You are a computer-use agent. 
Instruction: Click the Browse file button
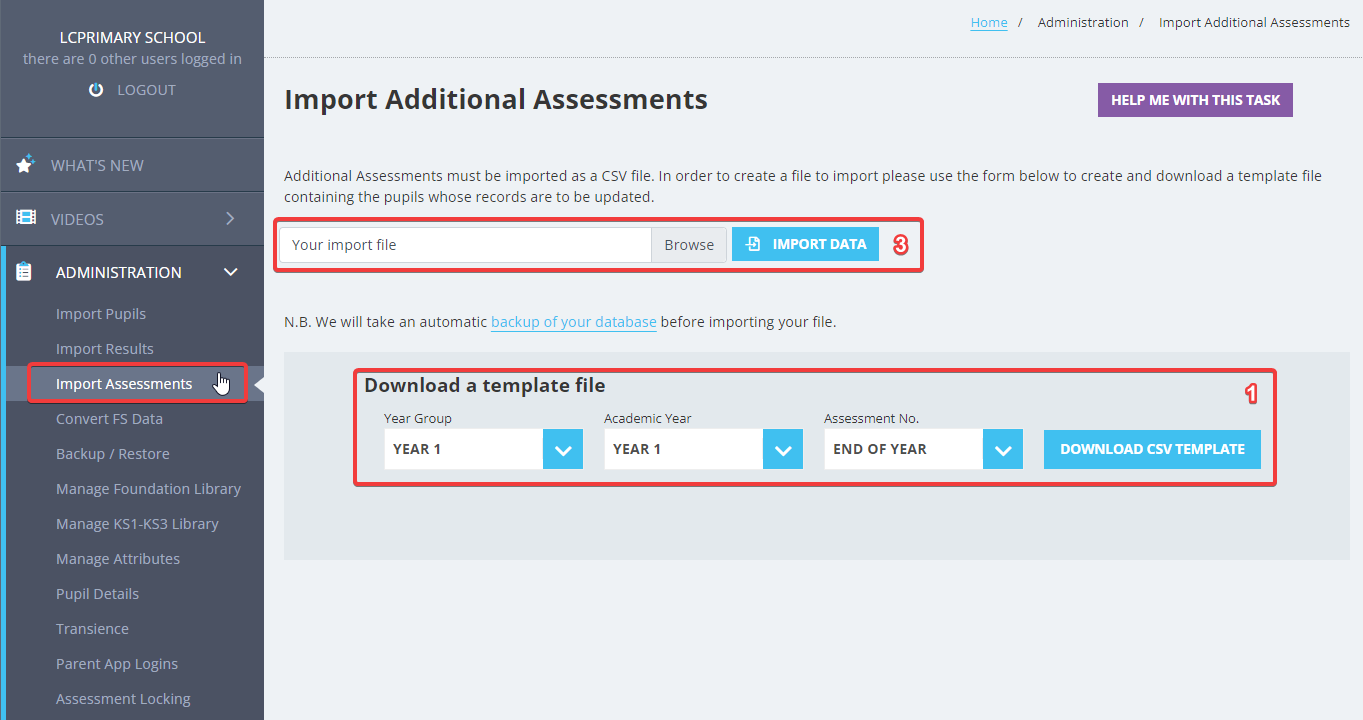point(689,245)
